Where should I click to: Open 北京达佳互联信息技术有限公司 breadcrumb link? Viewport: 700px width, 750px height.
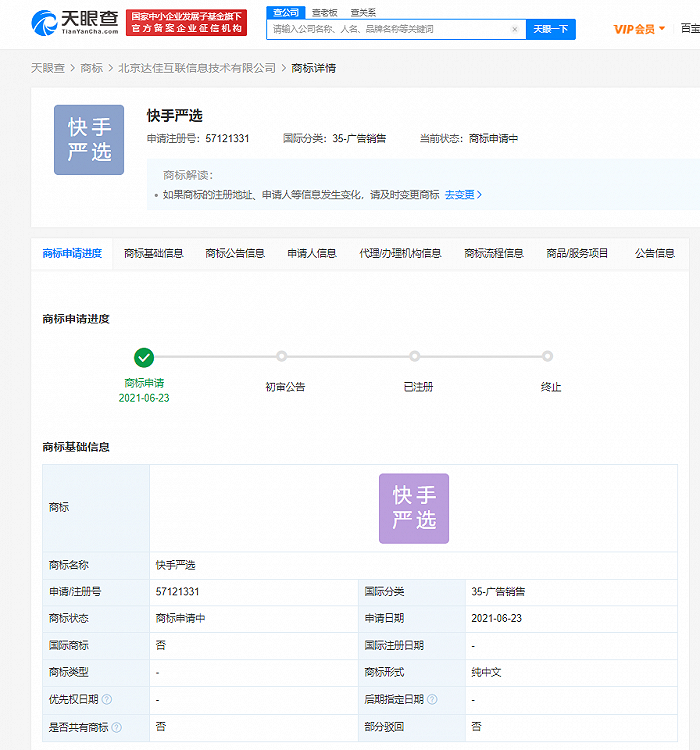click(197, 68)
